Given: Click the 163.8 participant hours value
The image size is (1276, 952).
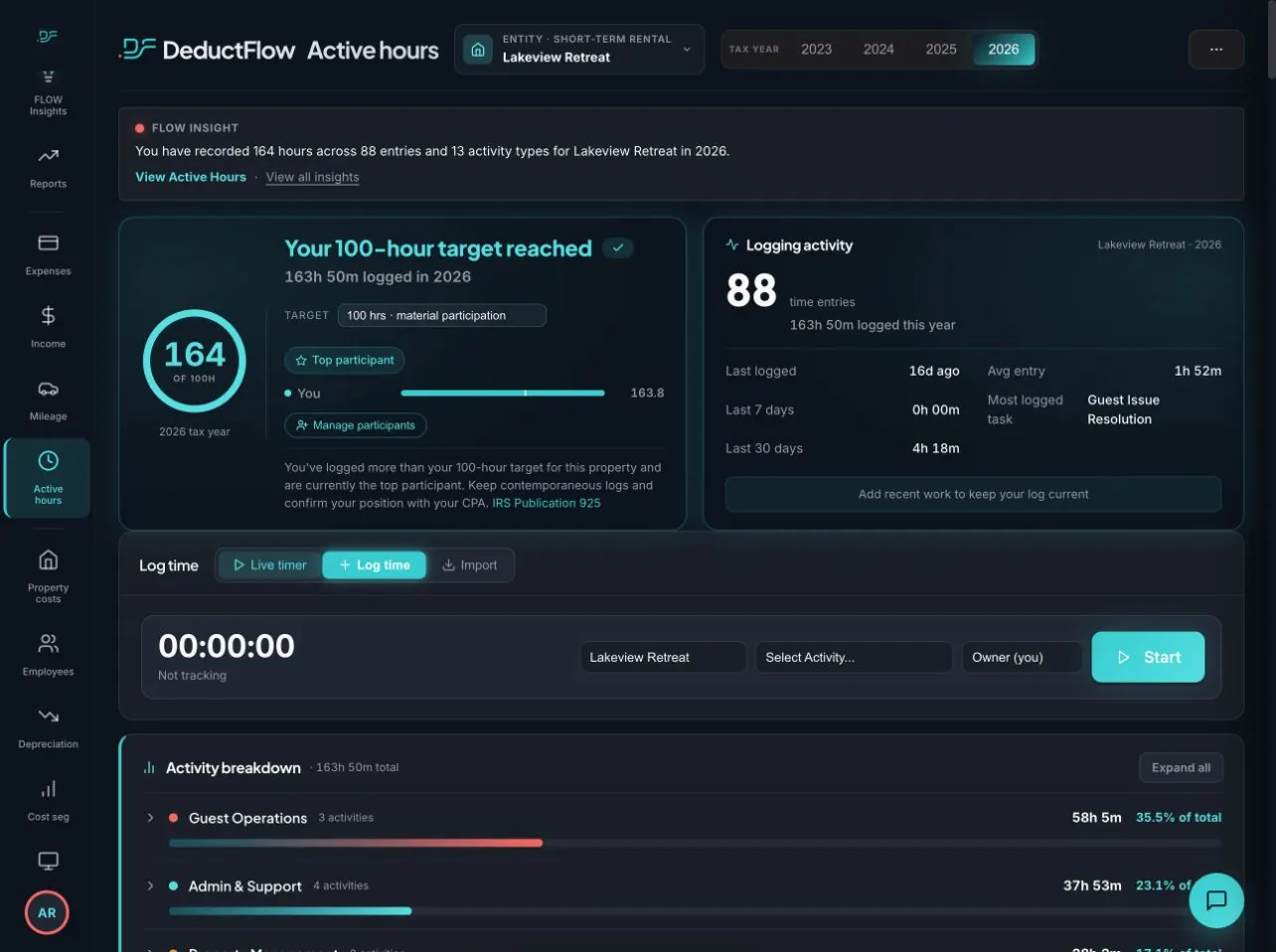Looking at the screenshot, I should coord(647,393).
